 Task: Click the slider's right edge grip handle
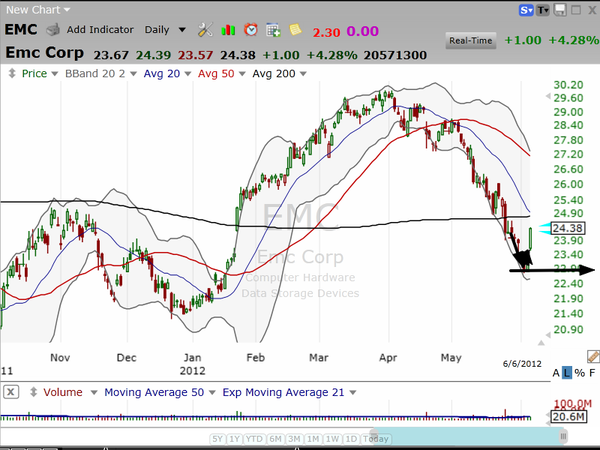[x=563, y=436]
